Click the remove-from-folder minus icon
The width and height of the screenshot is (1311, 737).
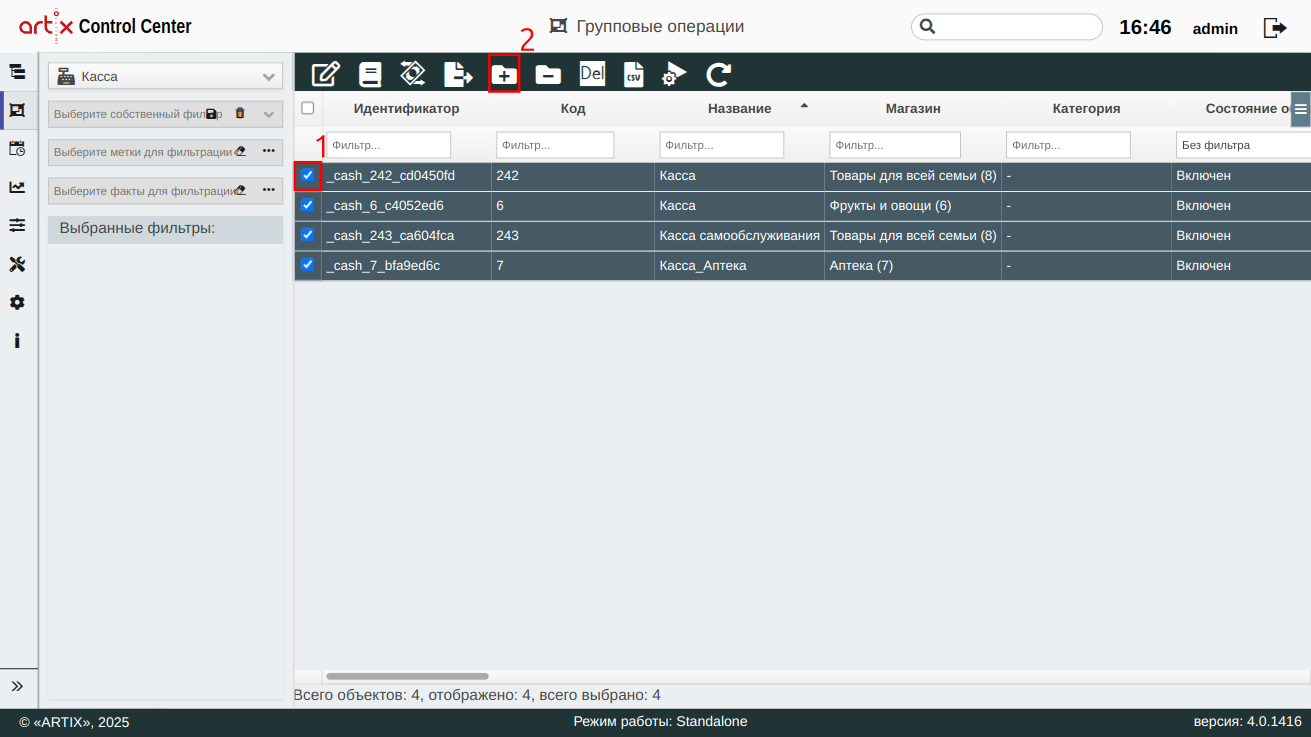[x=548, y=74]
